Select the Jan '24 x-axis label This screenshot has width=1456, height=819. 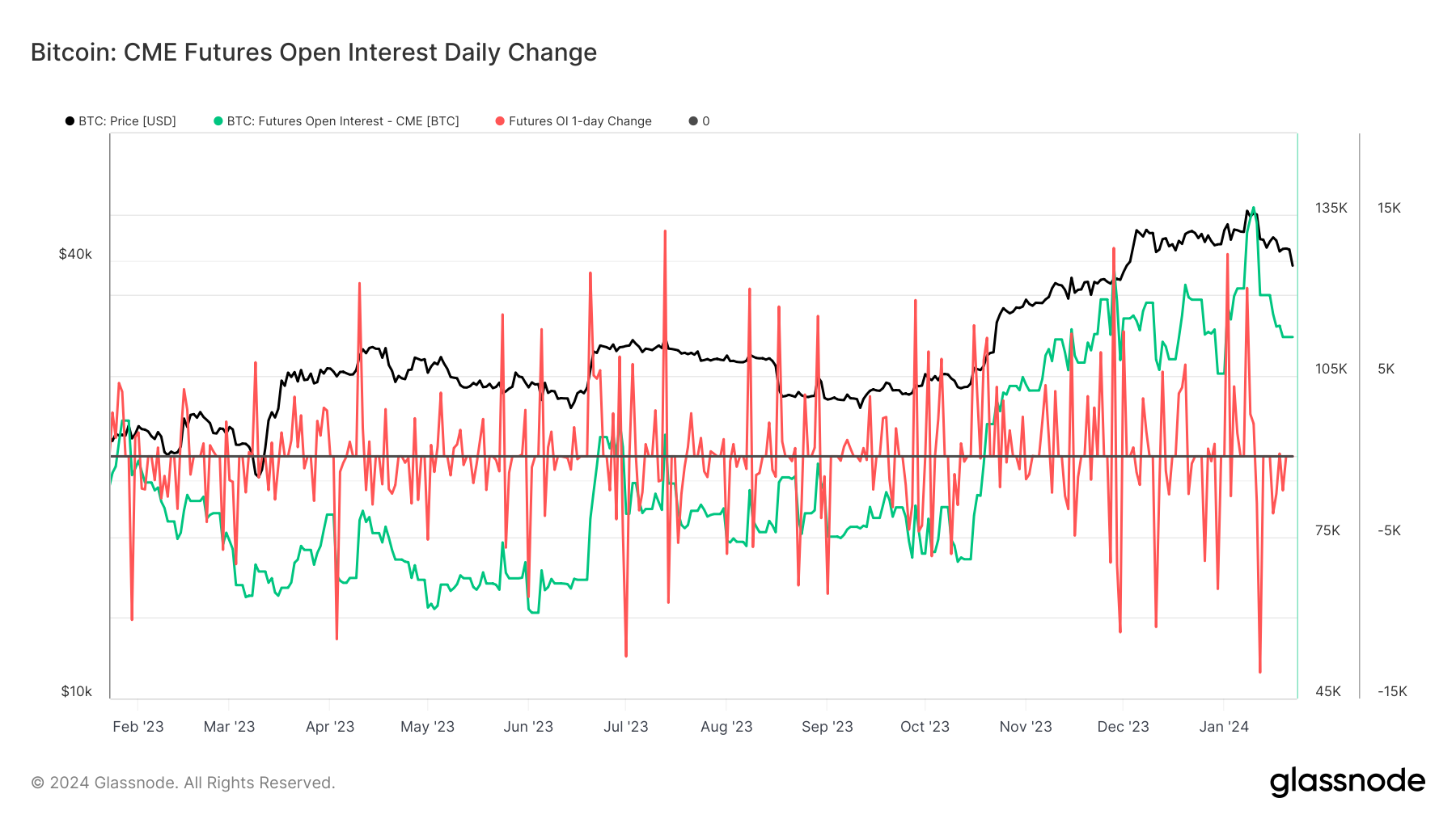click(x=1224, y=727)
